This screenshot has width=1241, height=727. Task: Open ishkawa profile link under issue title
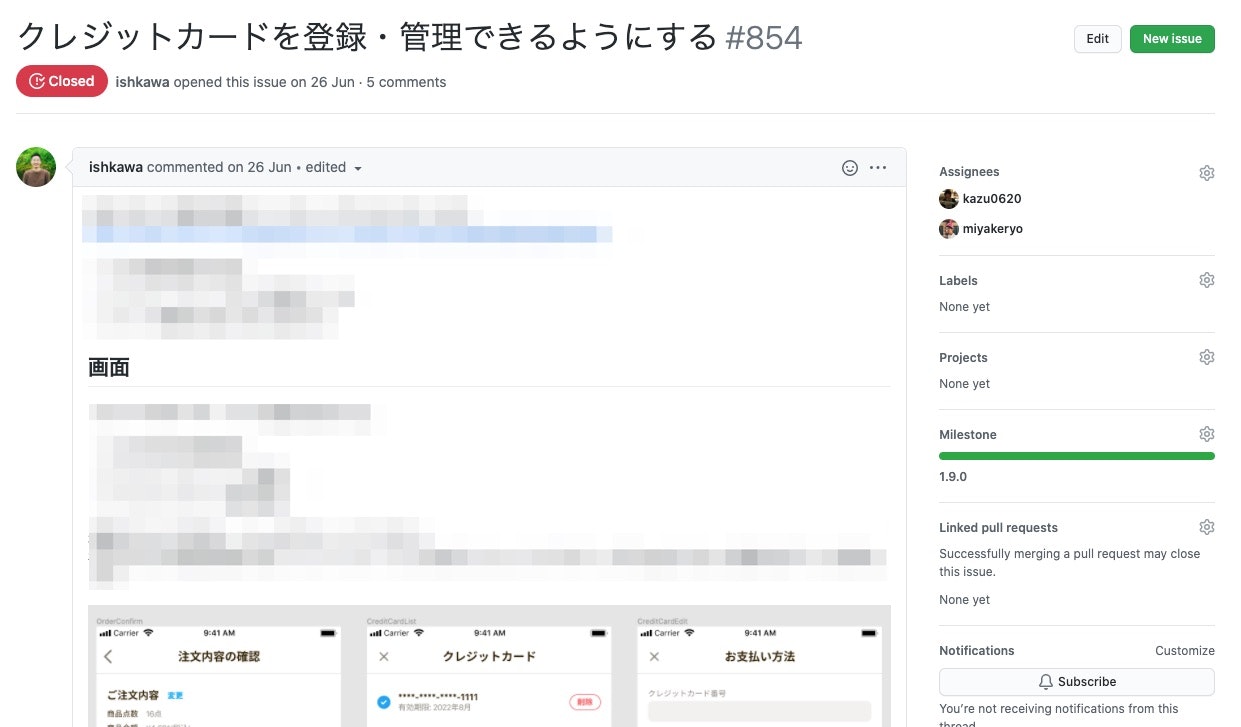click(142, 82)
